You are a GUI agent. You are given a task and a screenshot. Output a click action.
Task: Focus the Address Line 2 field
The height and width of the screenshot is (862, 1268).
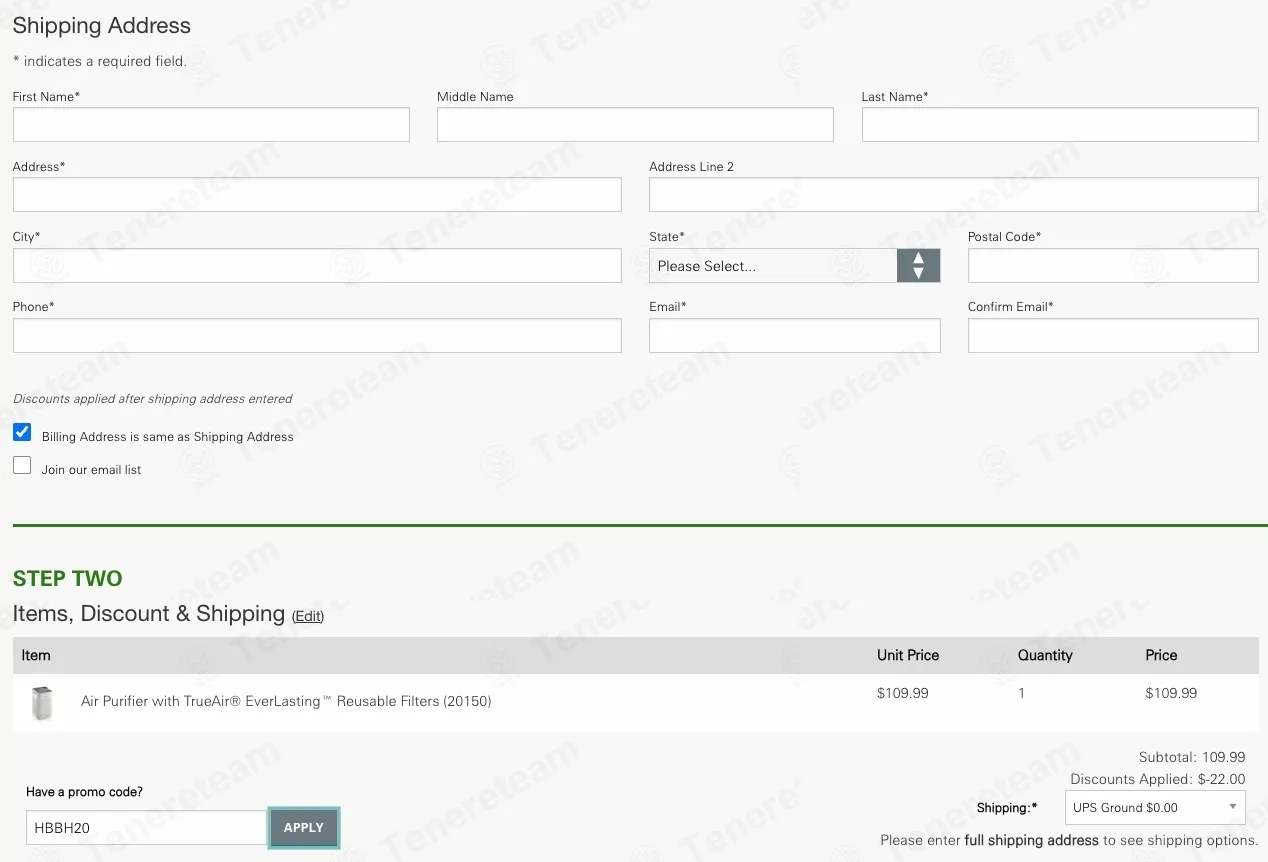click(954, 194)
